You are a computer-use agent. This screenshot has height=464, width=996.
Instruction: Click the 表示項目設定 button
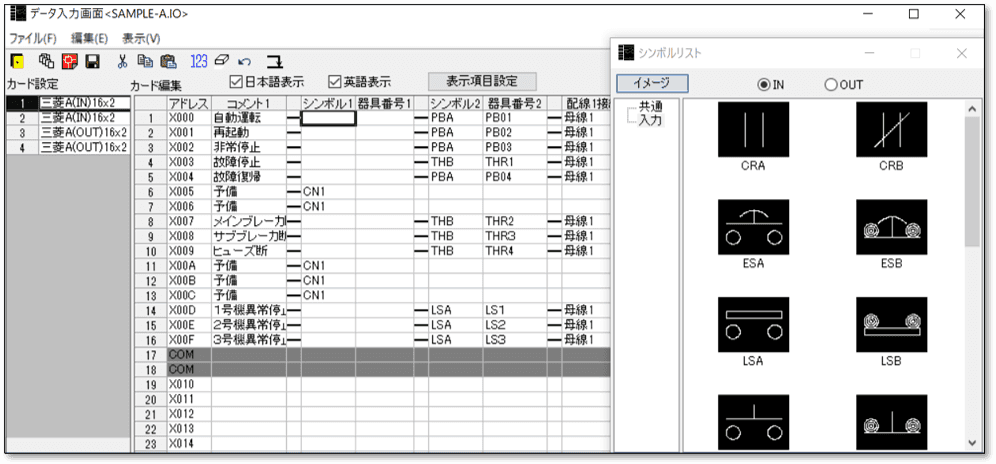click(482, 81)
